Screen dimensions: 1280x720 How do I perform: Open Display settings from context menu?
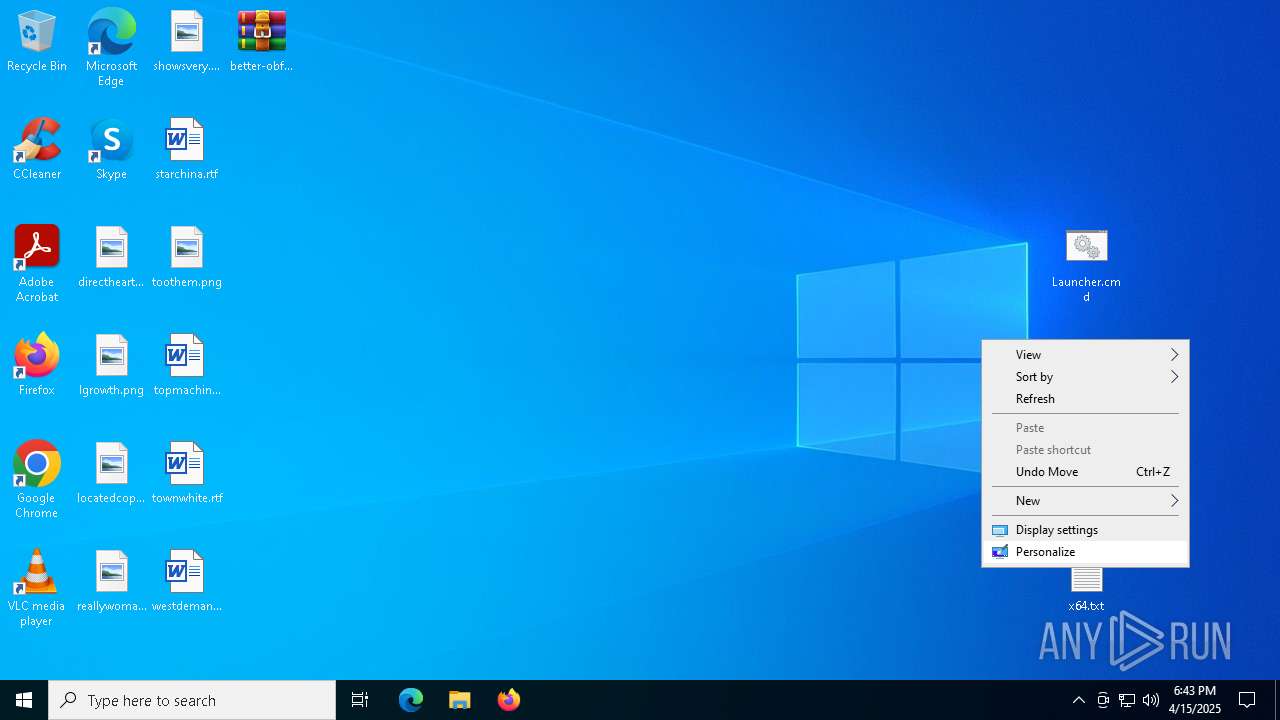[x=1085, y=530]
